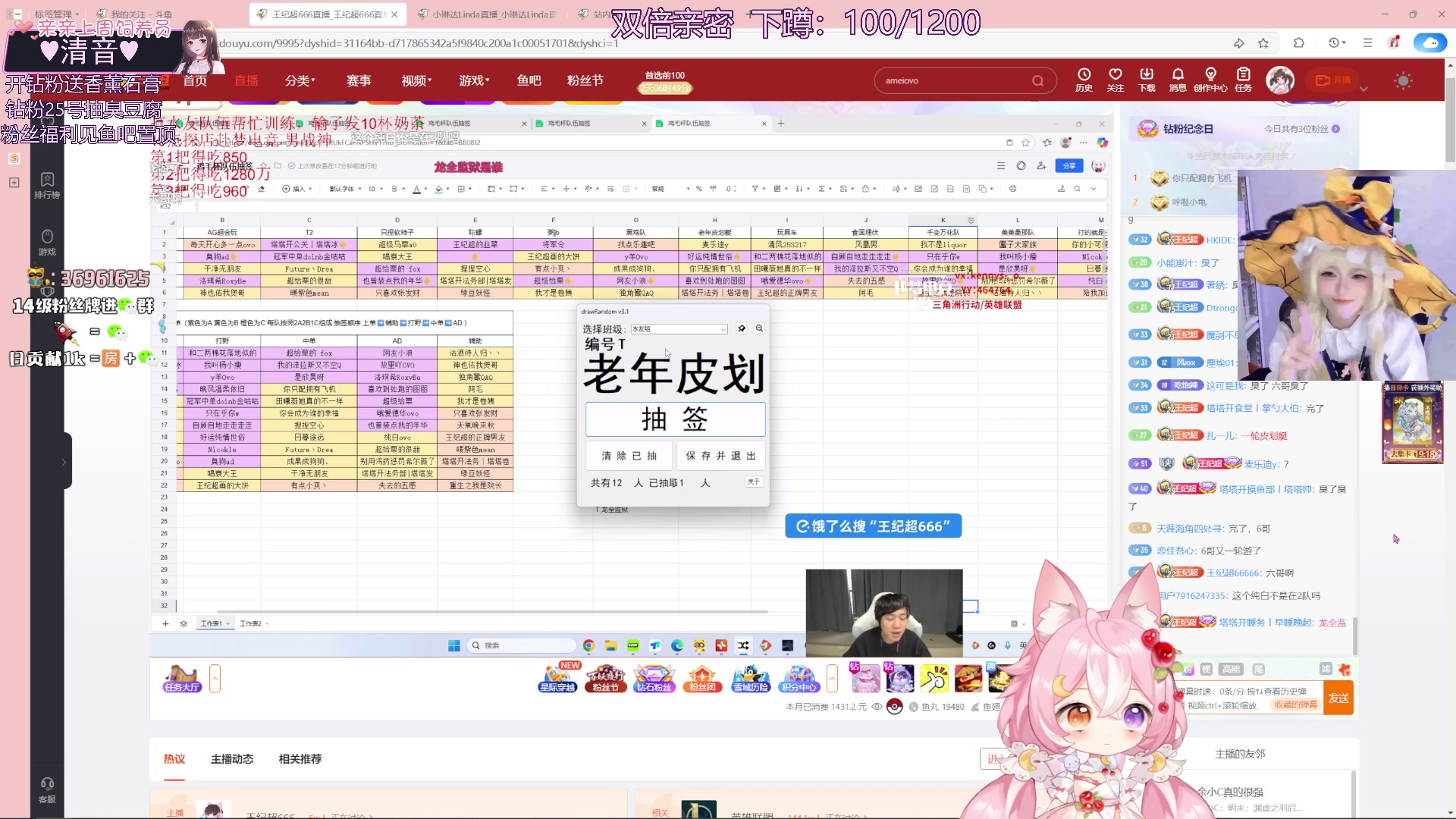Expand the 游戏 dropdown in nav
Viewport: 1456px width, 819px height.
point(475,80)
